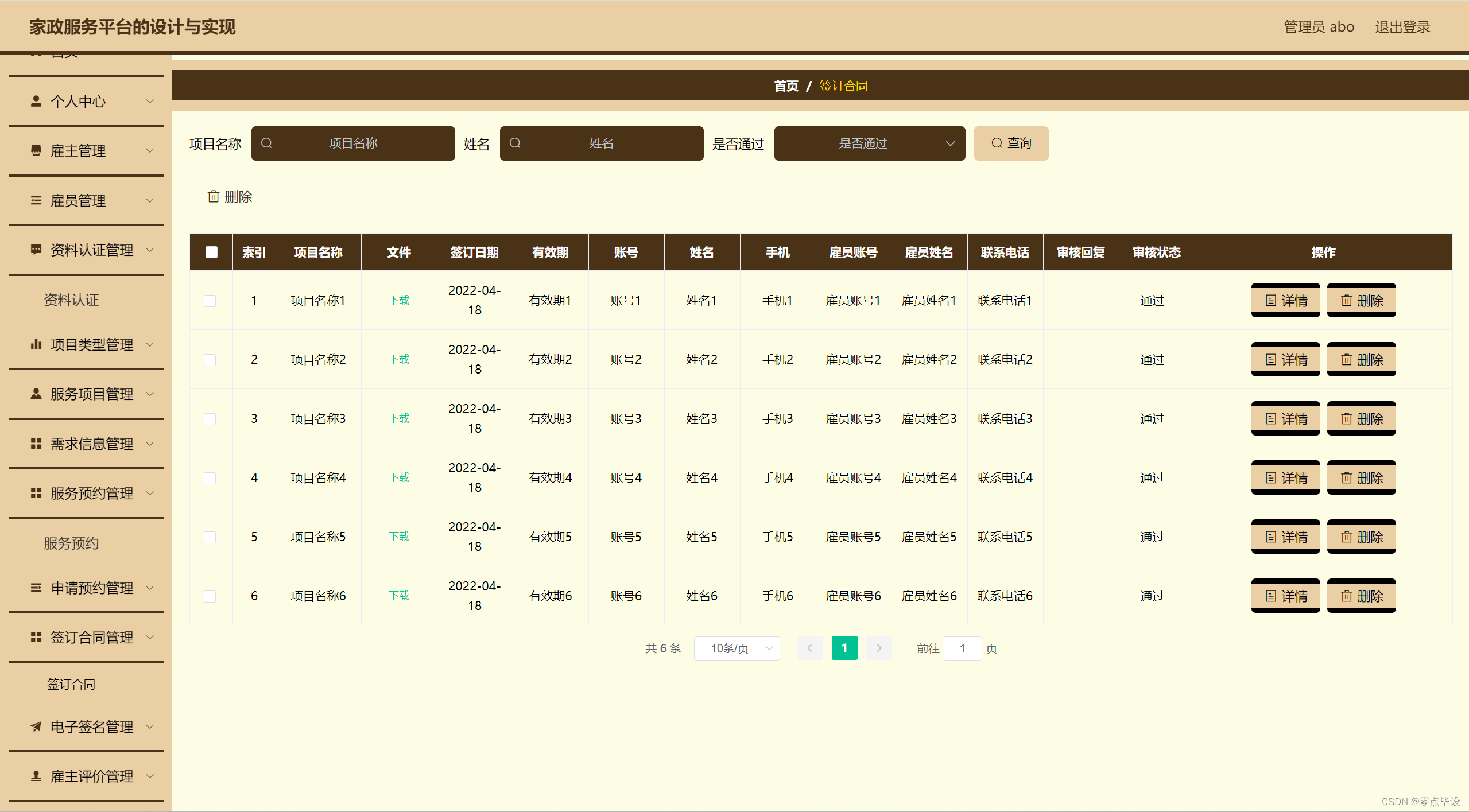This screenshot has width=1469, height=812.
Task: Go to previous page arrow
Action: [x=810, y=648]
